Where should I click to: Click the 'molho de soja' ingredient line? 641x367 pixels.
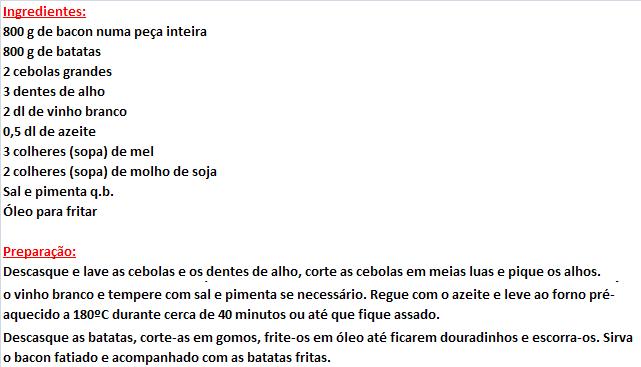tap(110, 172)
